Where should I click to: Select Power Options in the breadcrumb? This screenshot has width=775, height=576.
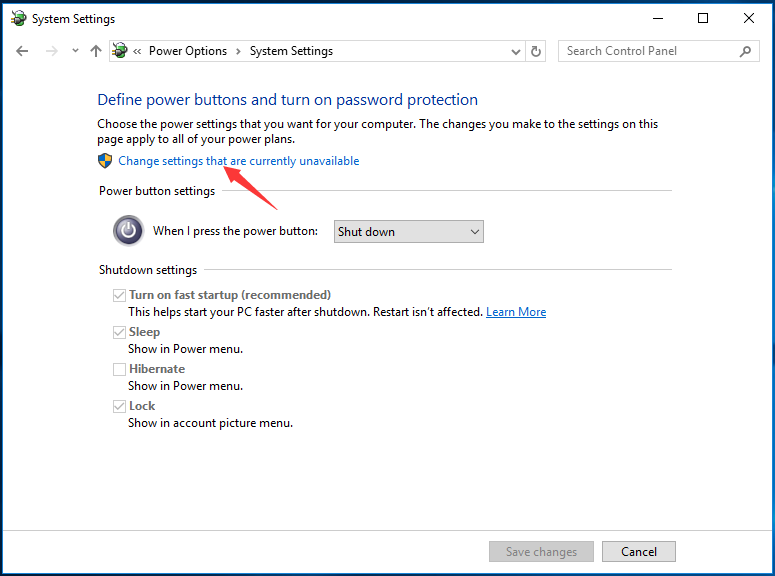[188, 51]
